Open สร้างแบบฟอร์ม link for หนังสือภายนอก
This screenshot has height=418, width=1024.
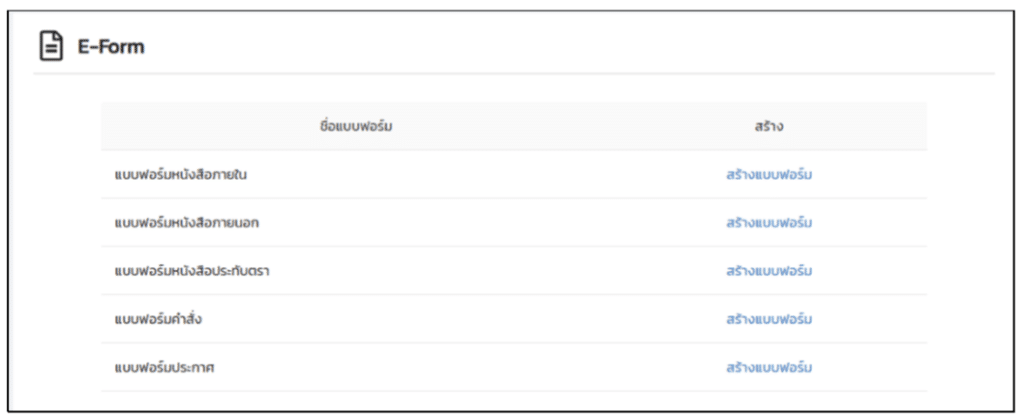click(769, 223)
